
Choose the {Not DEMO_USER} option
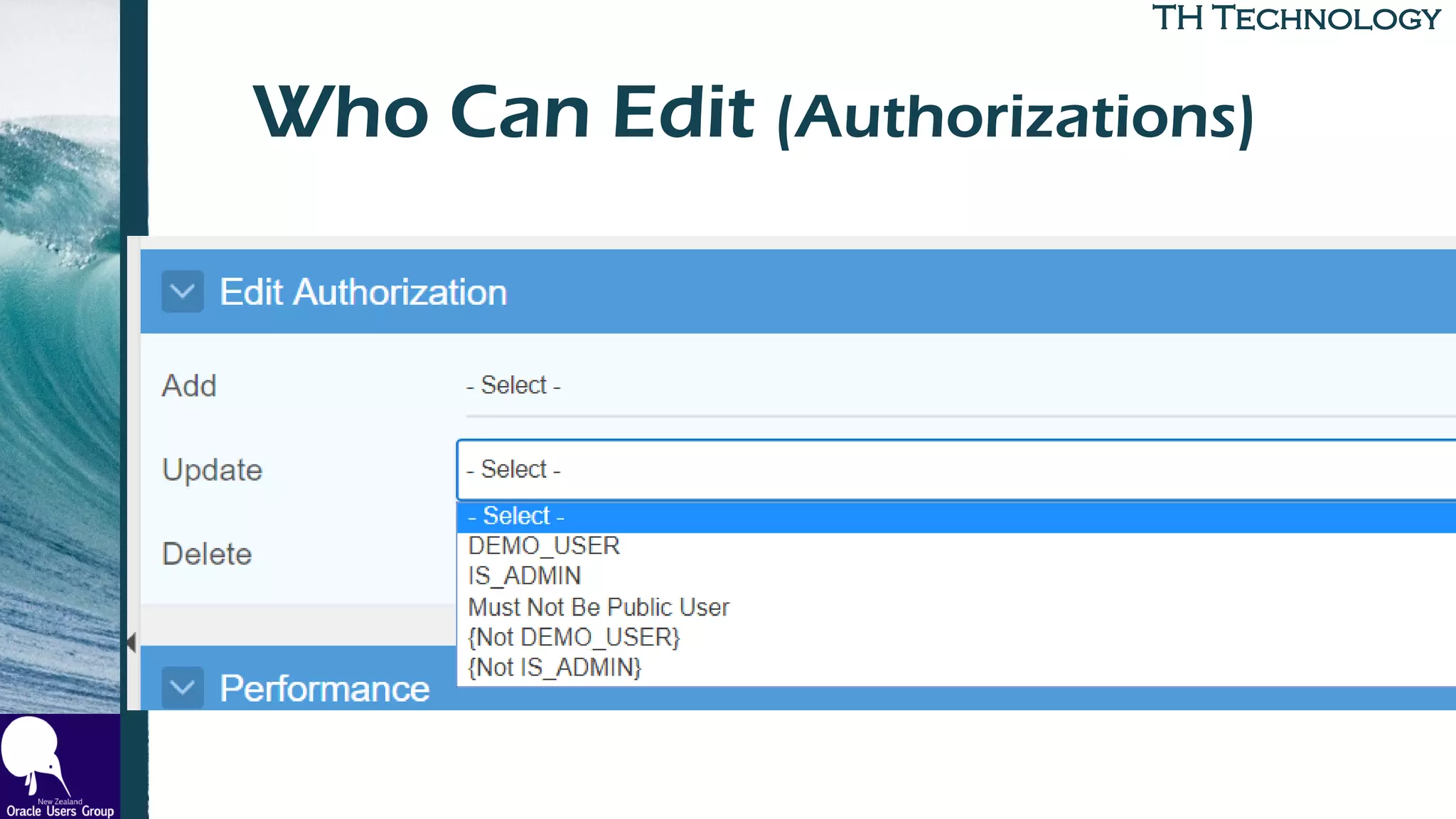[x=957, y=637]
